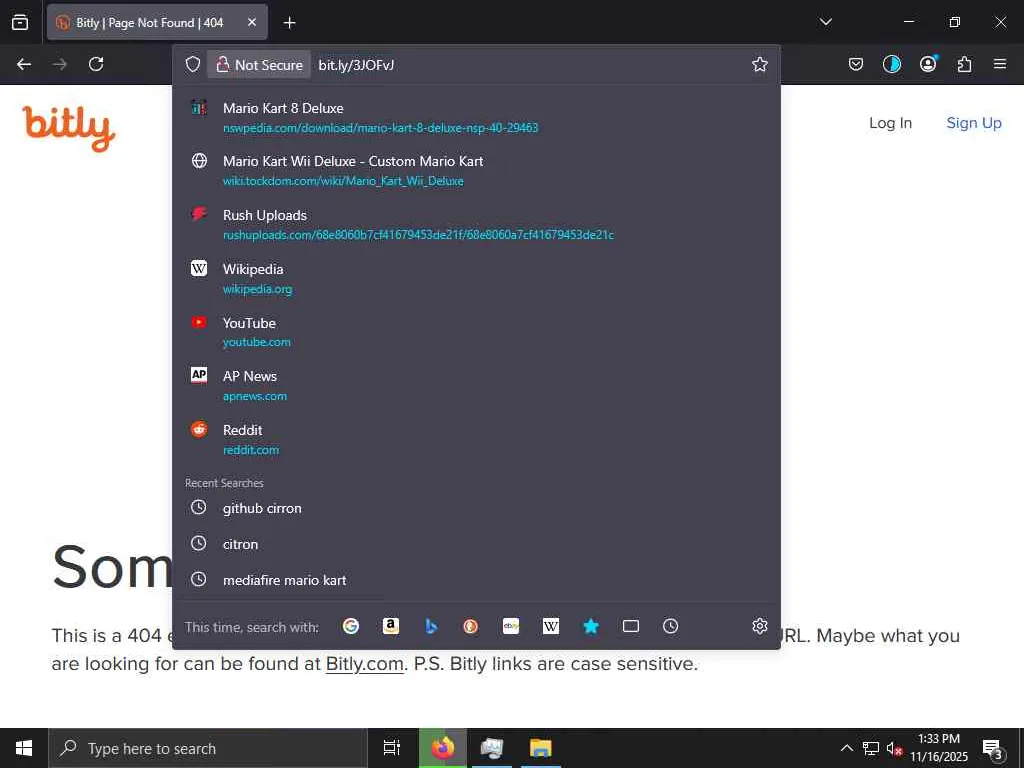The width and height of the screenshot is (1024, 768).
Task: Open the Dark Reader extension icon
Action: coord(891,64)
